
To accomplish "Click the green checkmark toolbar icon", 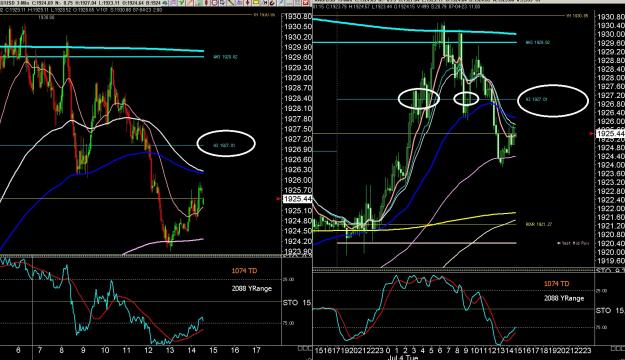I will [x=181, y=2].
